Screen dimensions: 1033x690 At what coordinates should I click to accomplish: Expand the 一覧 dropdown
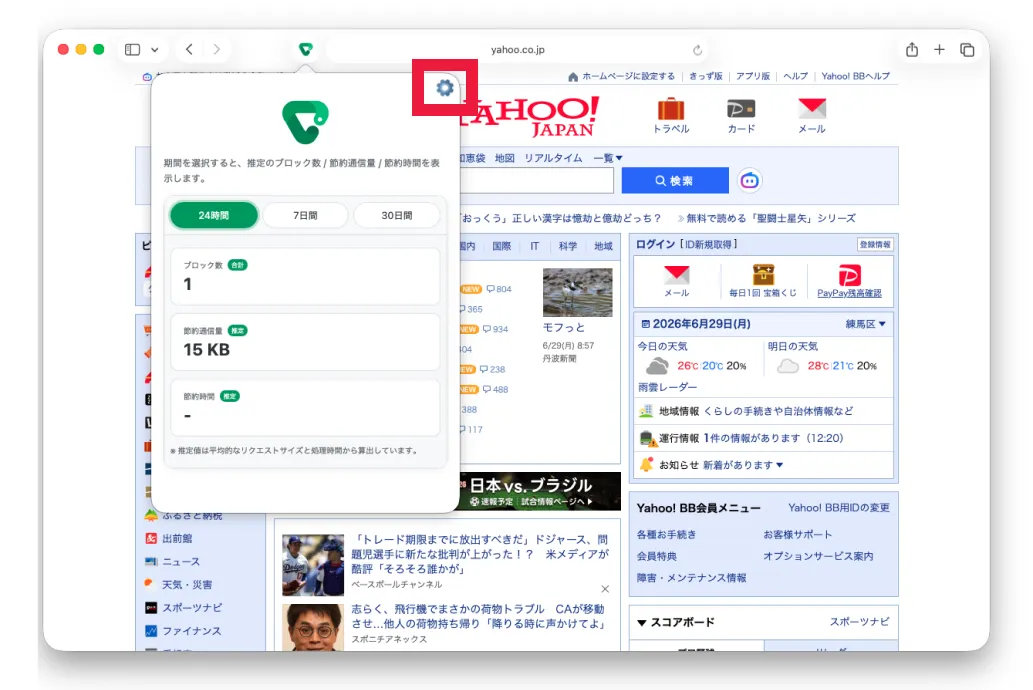pos(607,158)
